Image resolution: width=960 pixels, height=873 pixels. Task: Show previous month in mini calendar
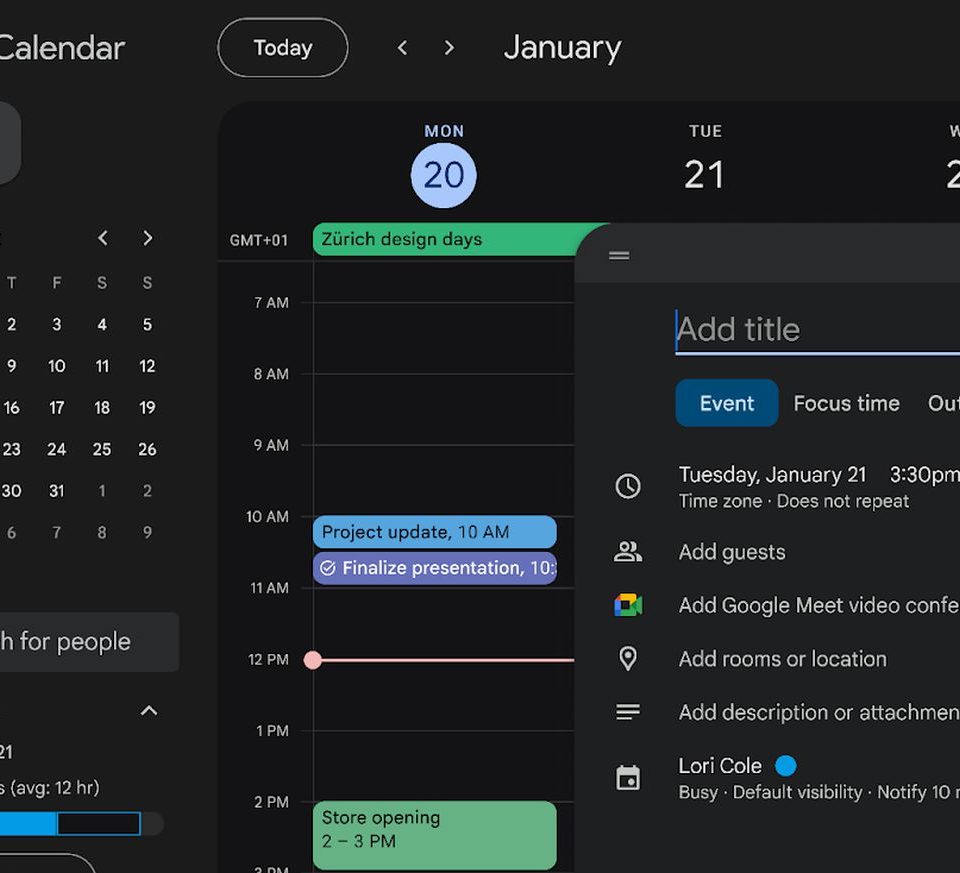click(x=102, y=238)
